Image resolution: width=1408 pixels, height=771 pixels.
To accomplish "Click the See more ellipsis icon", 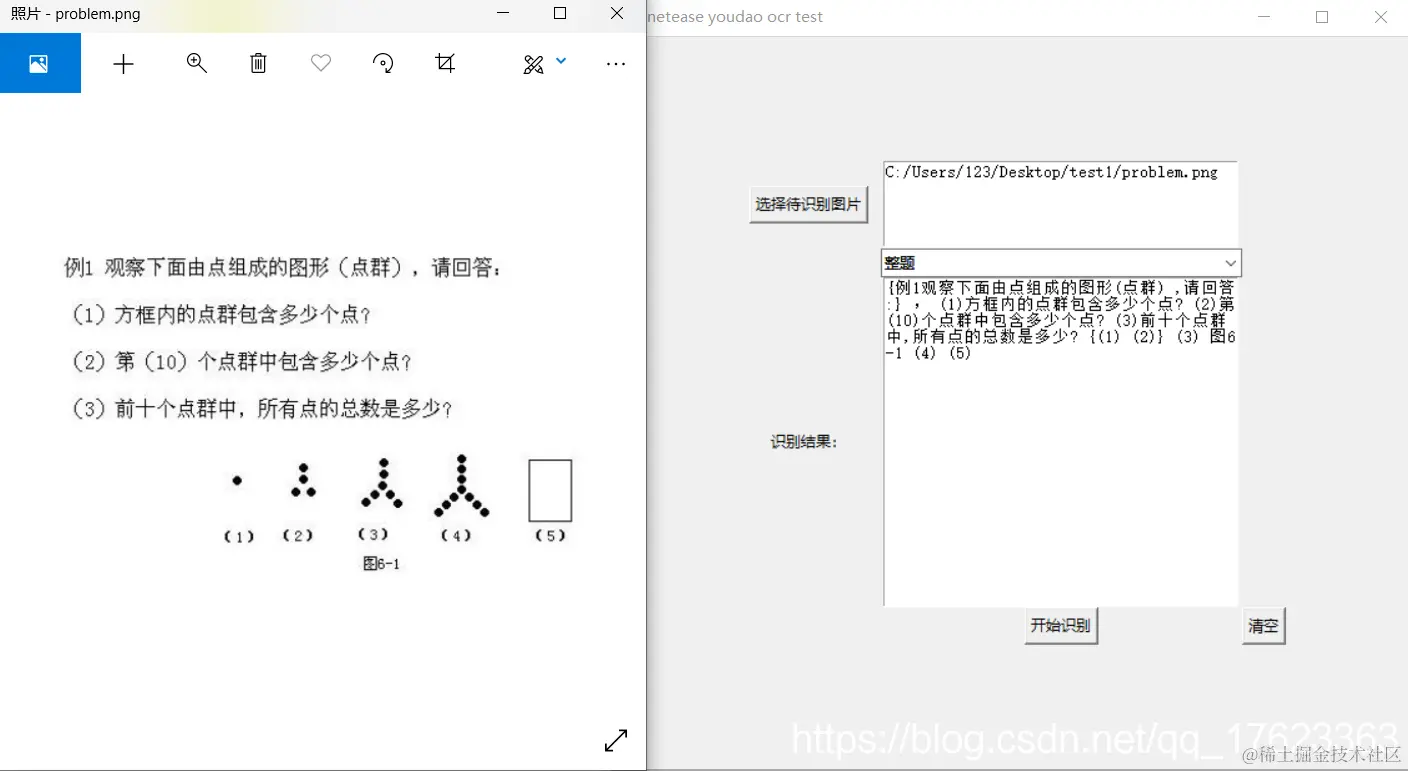I will click(615, 63).
